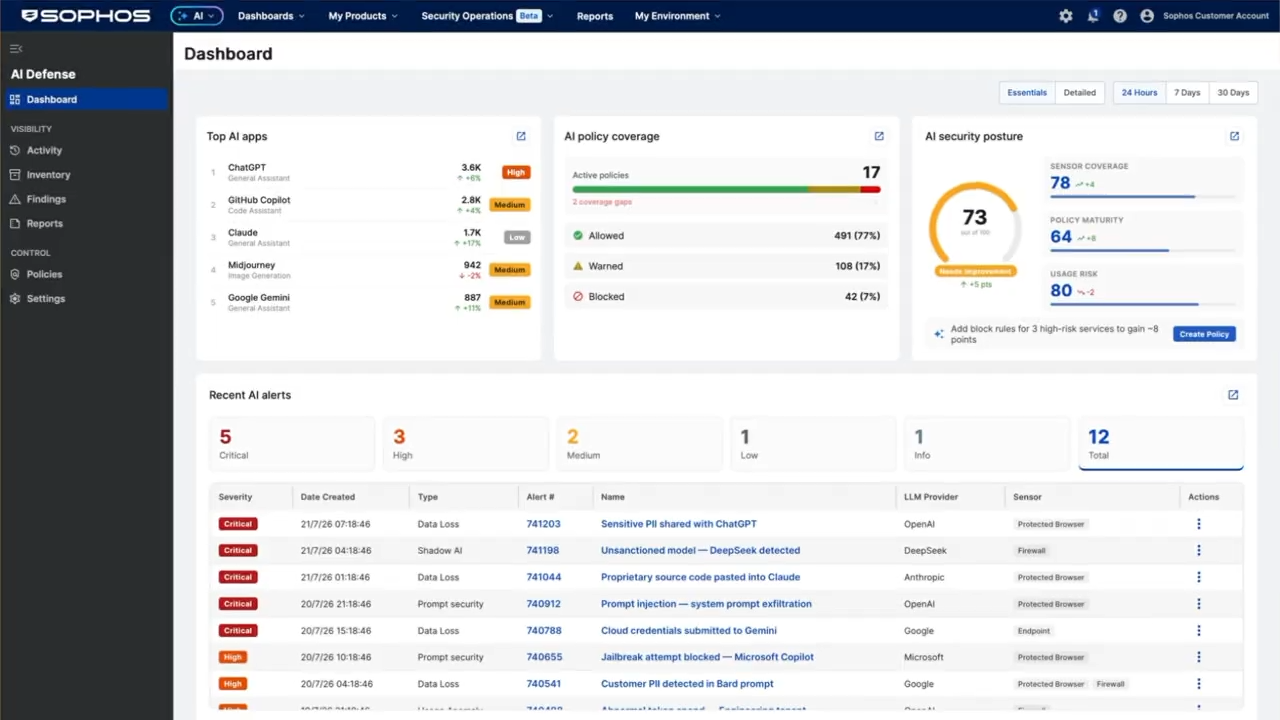Open AI security posture expand icon
The height and width of the screenshot is (720, 1280).
[x=1234, y=136]
